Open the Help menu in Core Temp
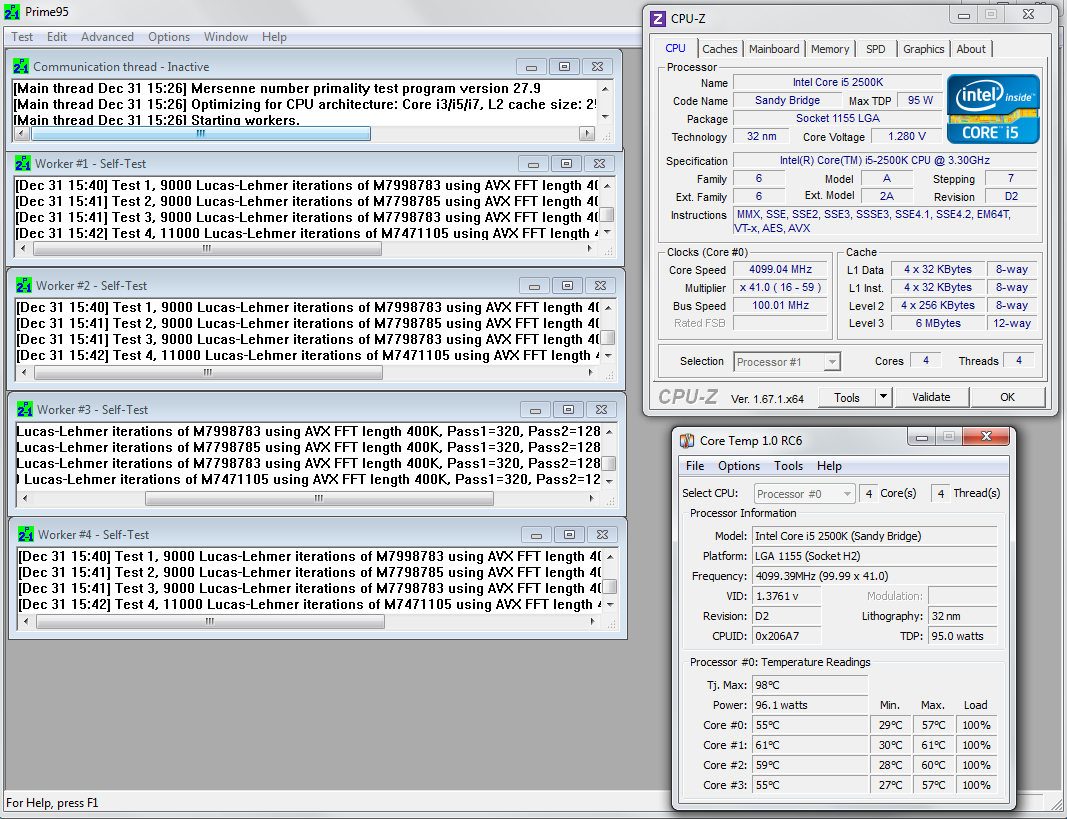 (829, 466)
